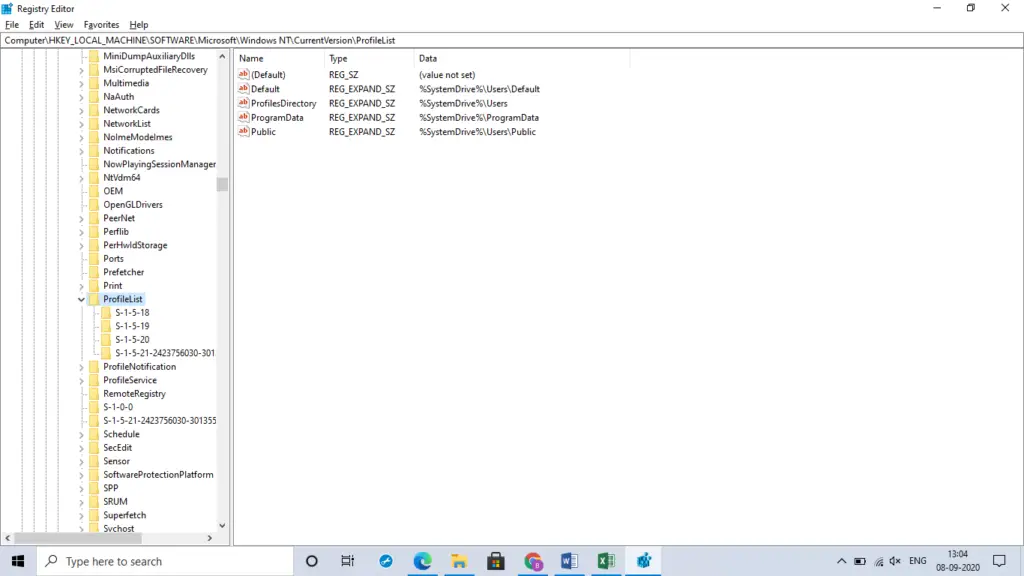This screenshot has width=1024, height=576.
Task: Click the tree horizontal scroll right arrow
Action: tap(210, 539)
